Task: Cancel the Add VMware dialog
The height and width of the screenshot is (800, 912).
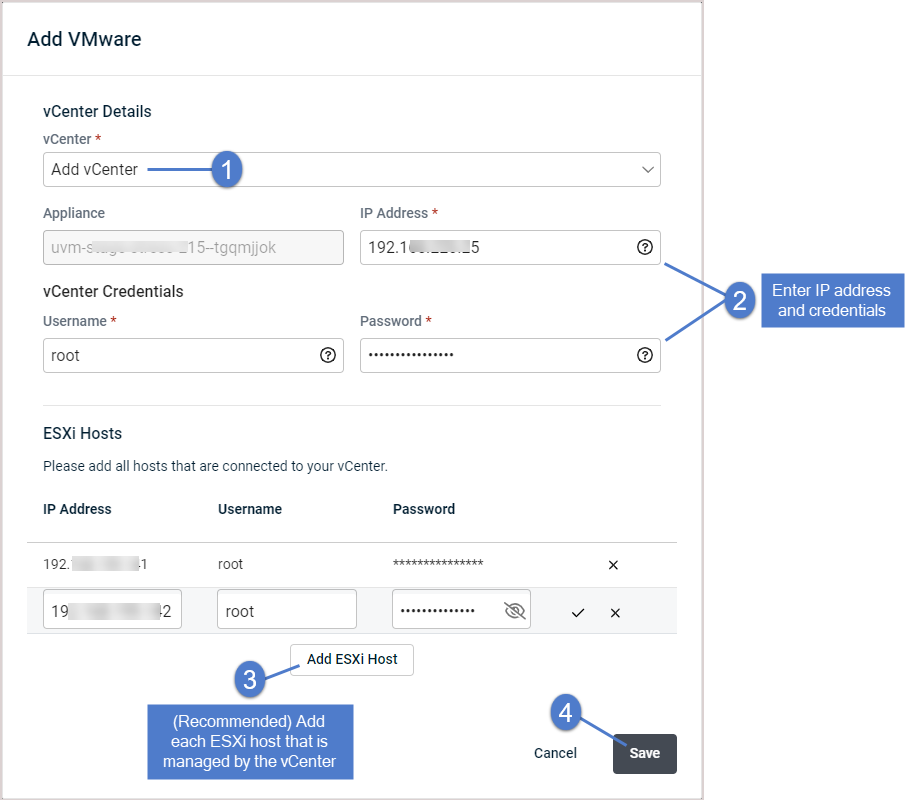Action: pyautogui.click(x=555, y=753)
